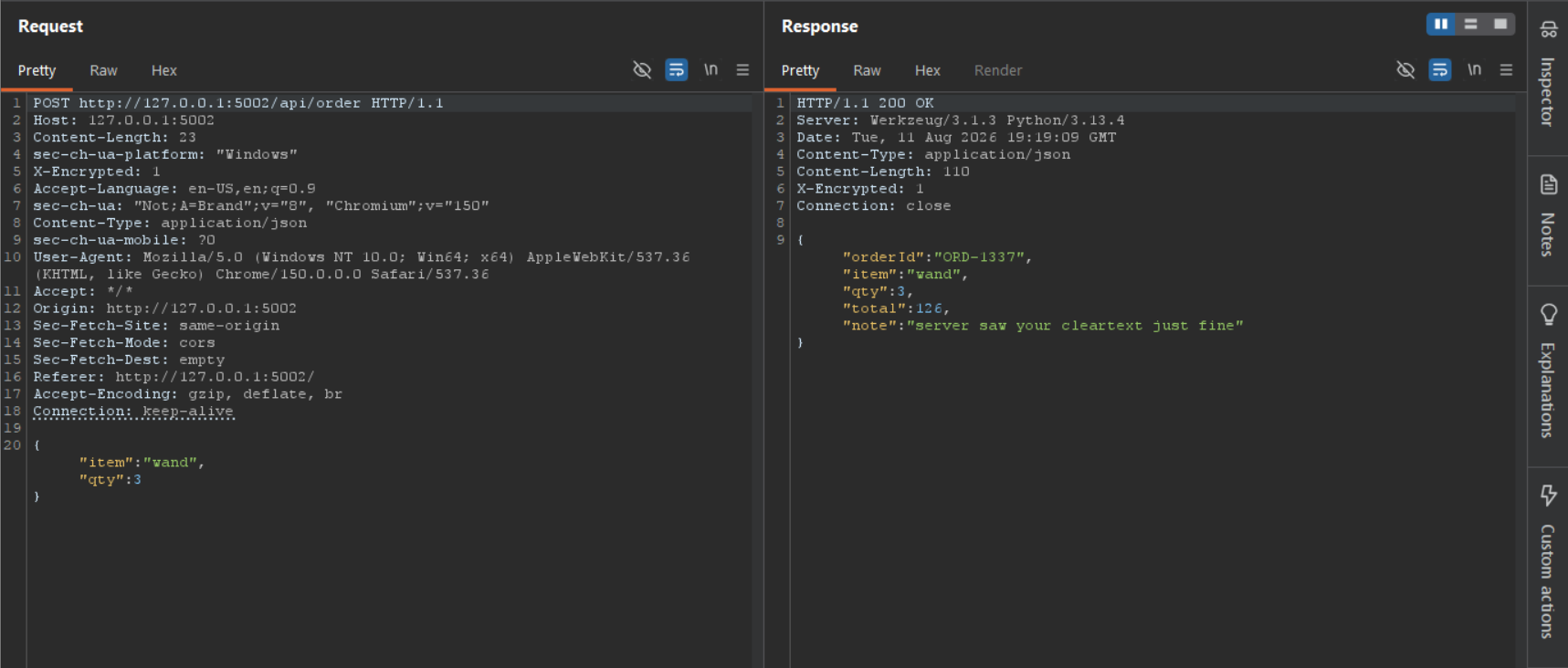The height and width of the screenshot is (668, 1568).
Task: Select the Hex tab in Response panel
Action: [x=928, y=70]
